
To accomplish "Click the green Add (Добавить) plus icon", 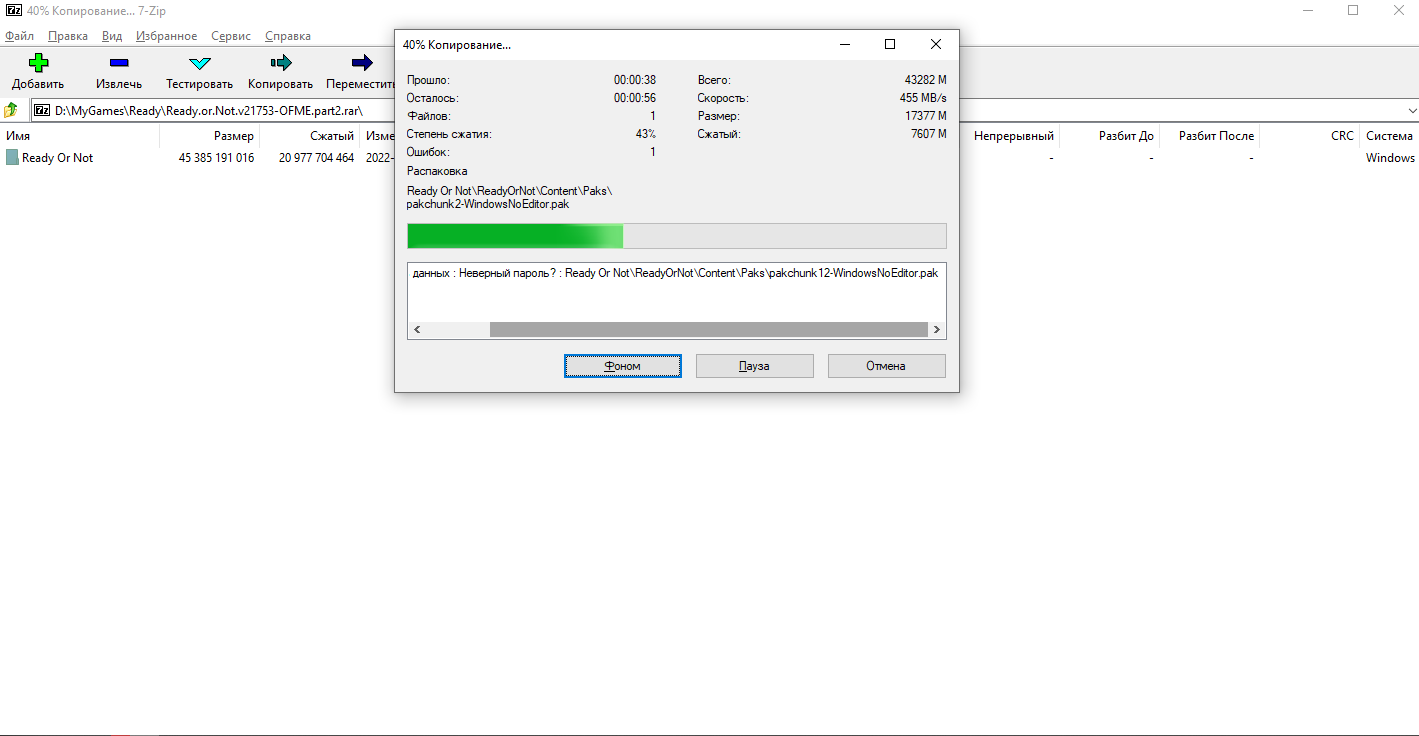I will pyautogui.click(x=38, y=63).
